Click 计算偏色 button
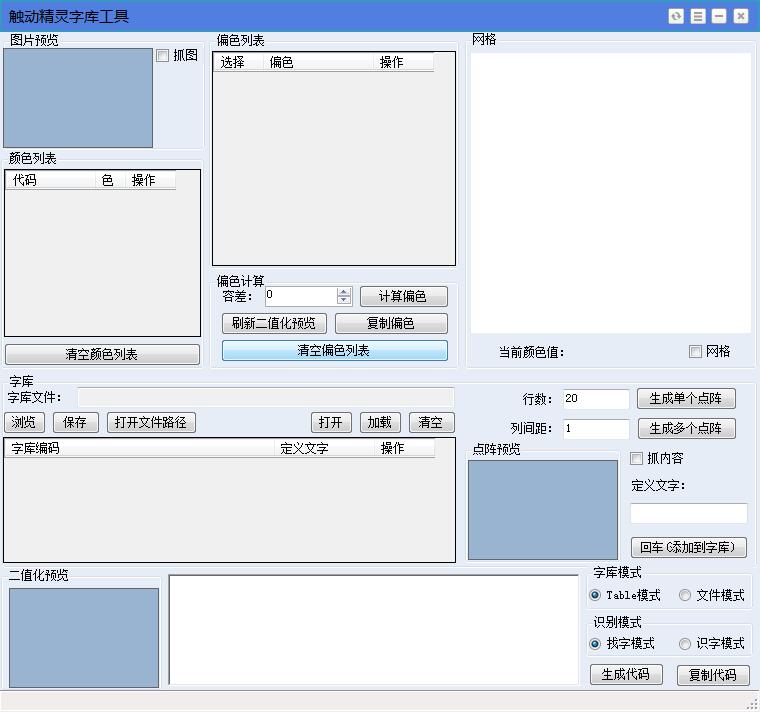760x712 pixels. (x=404, y=296)
